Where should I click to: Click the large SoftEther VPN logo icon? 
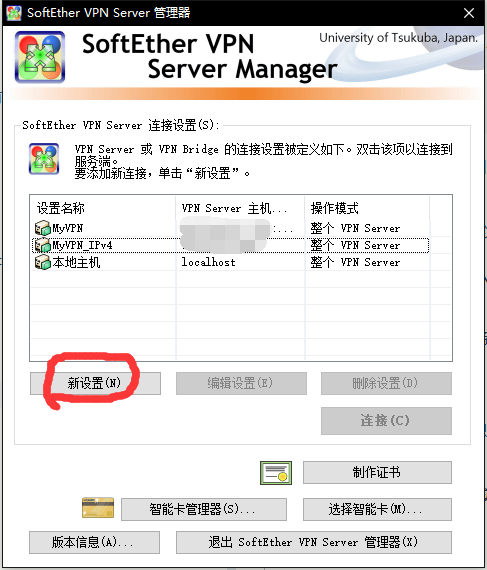click(40, 57)
